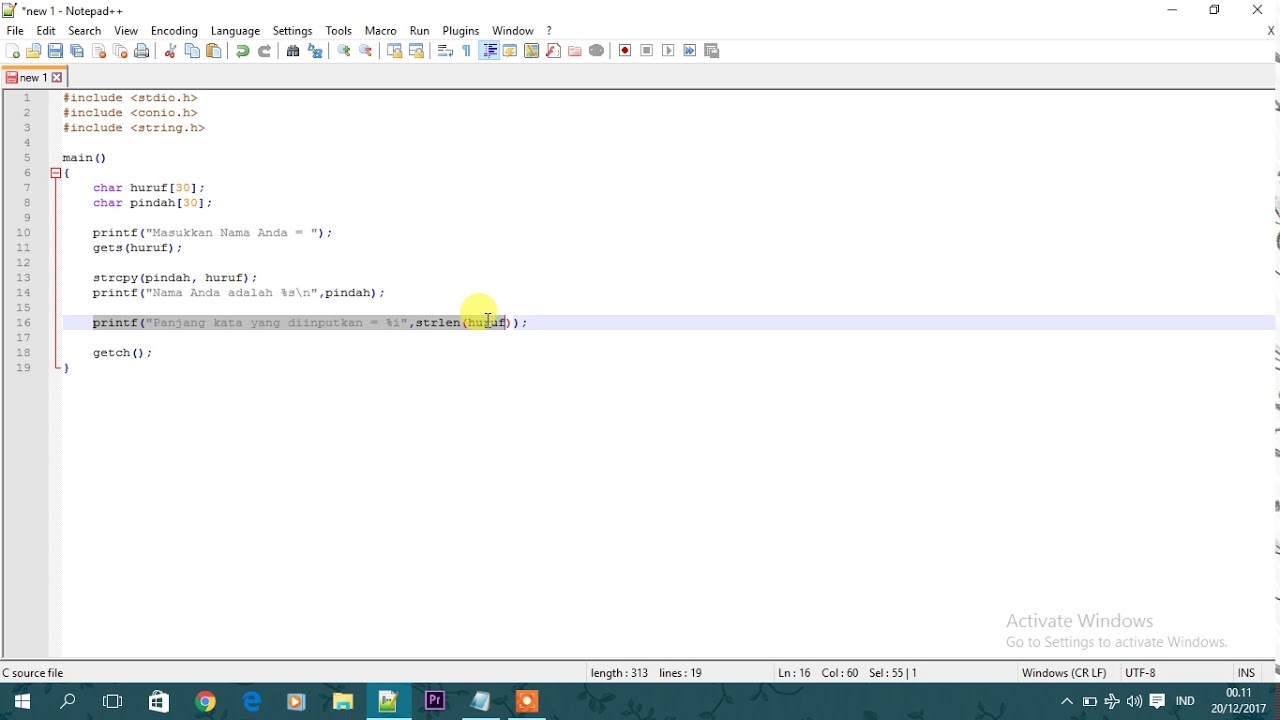This screenshot has height=720, width=1280.
Task: Click "Ln : 16" in the status bar
Action: 794,673
